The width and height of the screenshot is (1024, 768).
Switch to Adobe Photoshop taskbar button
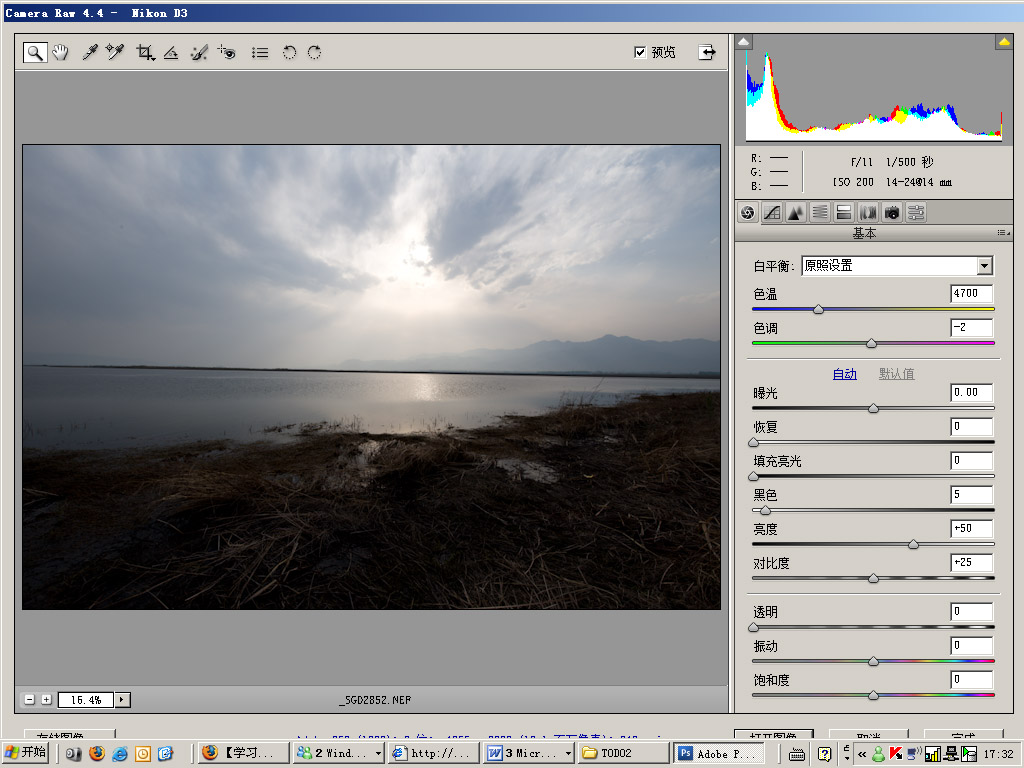[x=718, y=753]
